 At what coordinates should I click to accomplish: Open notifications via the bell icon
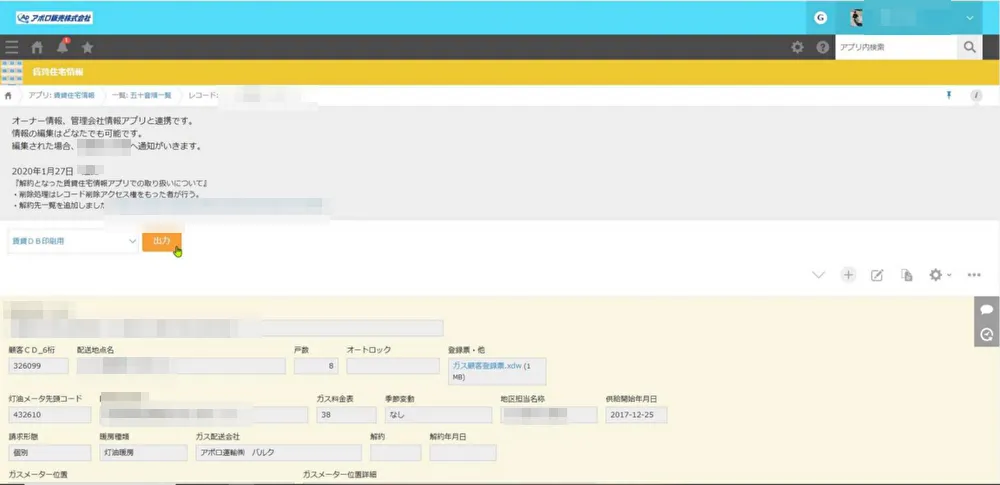click(x=63, y=47)
